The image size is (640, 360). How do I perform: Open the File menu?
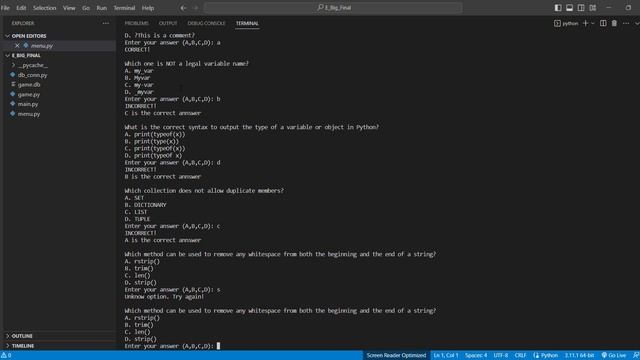[x=5, y=8]
